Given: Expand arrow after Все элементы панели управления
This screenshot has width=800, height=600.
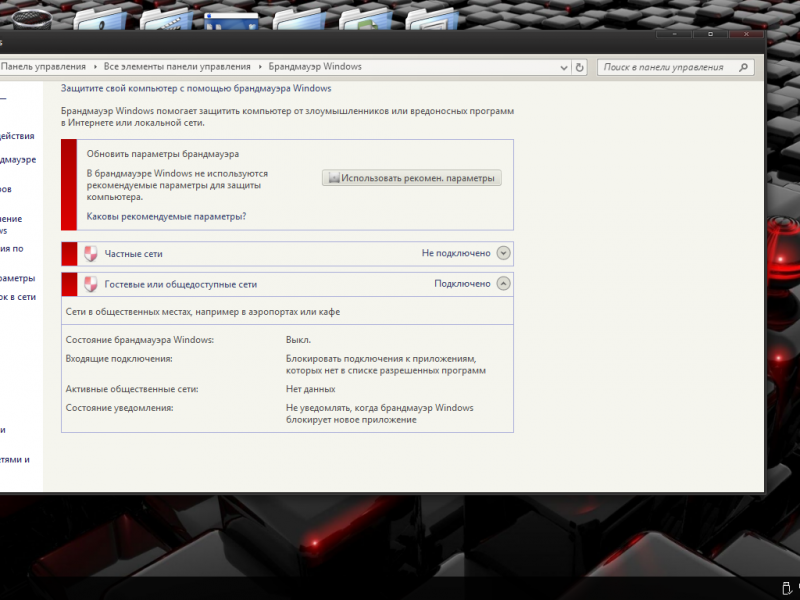Looking at the screenshot, I should coord(260,67).
